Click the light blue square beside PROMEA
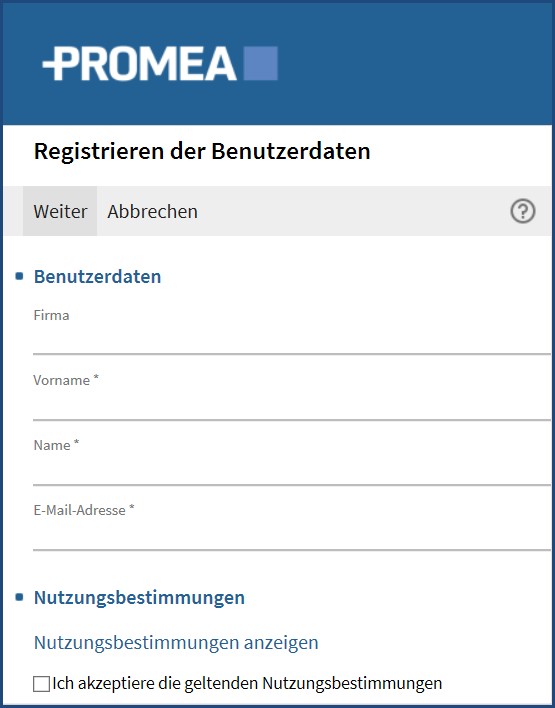This screenshot has width=555, height=708. pos(261,63)
